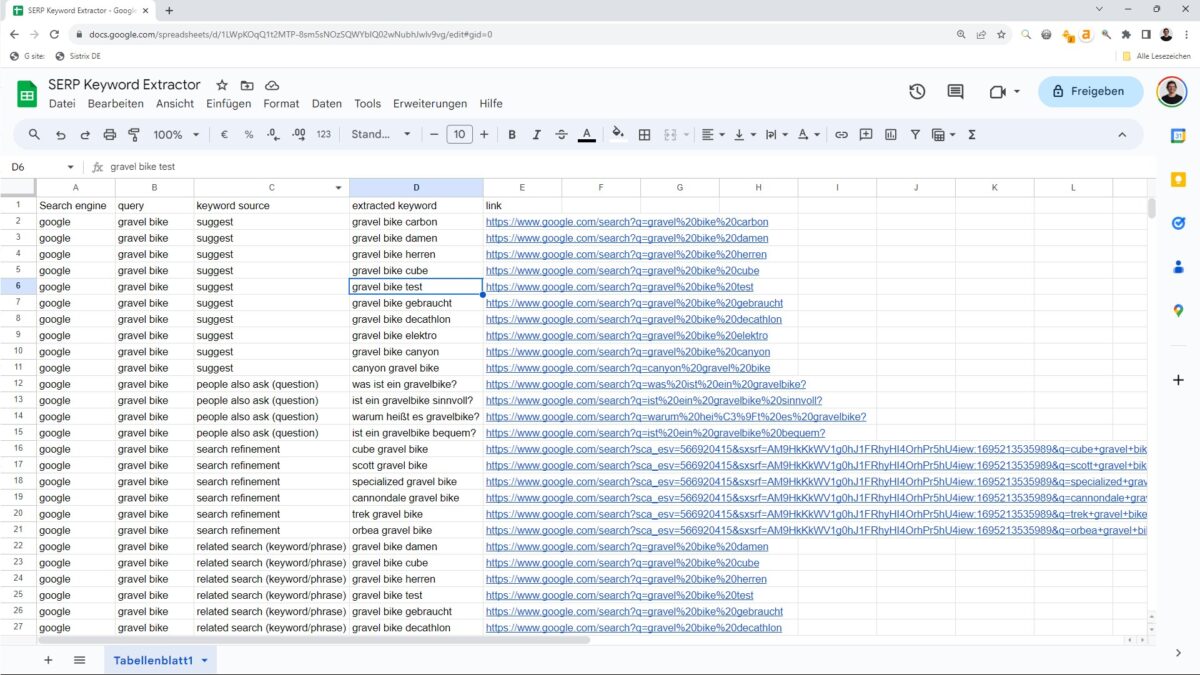Viewport: 1200px width, 675px height.
Task: Format as percent
Action: pos(249,134)
